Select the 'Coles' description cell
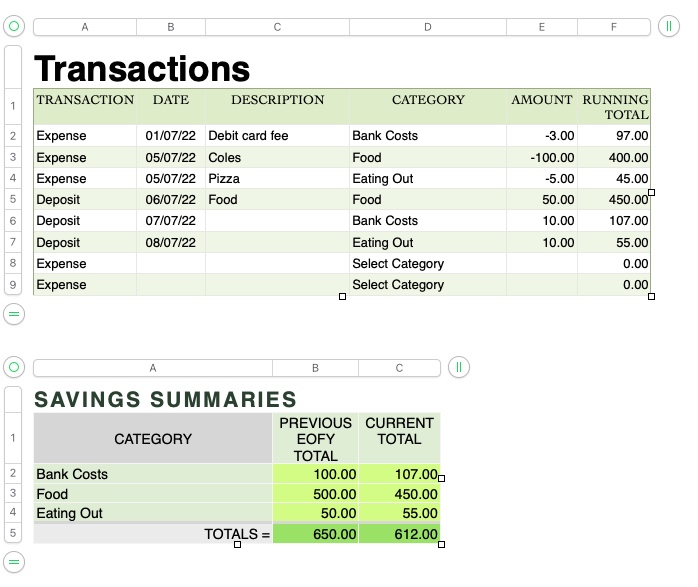 tap(277, 158)
